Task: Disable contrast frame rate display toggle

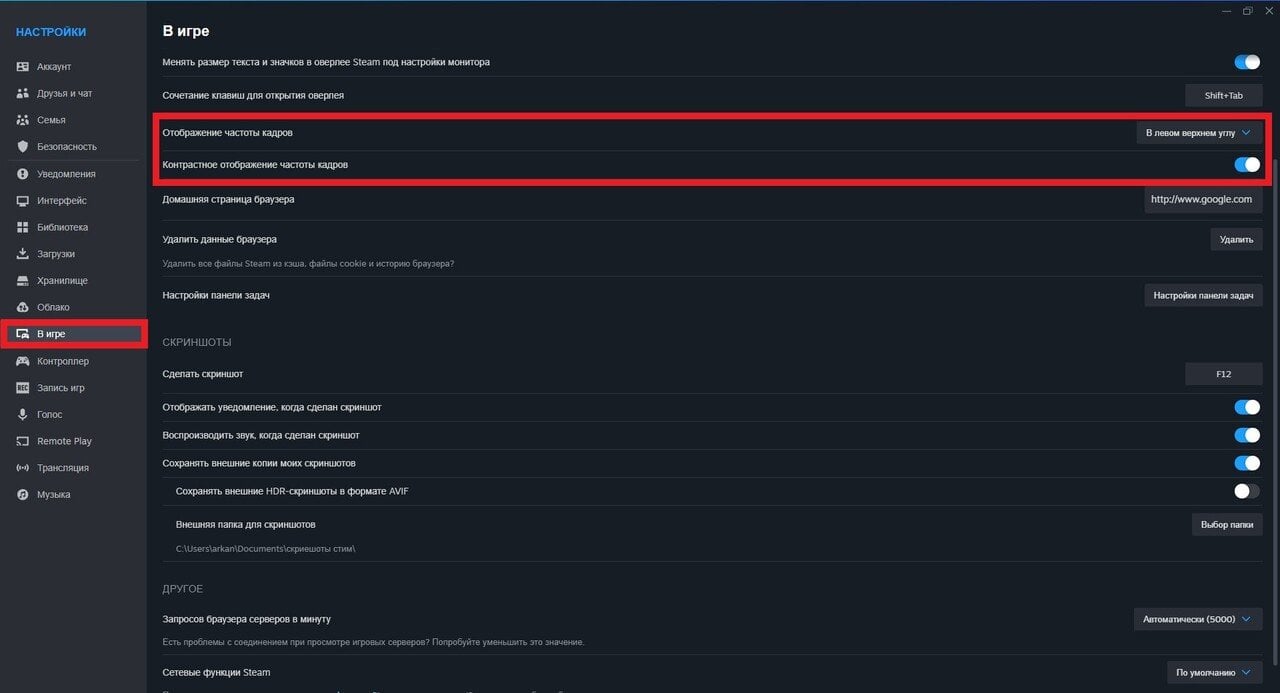Action: pyautogui.click(x=1246, y=165)
